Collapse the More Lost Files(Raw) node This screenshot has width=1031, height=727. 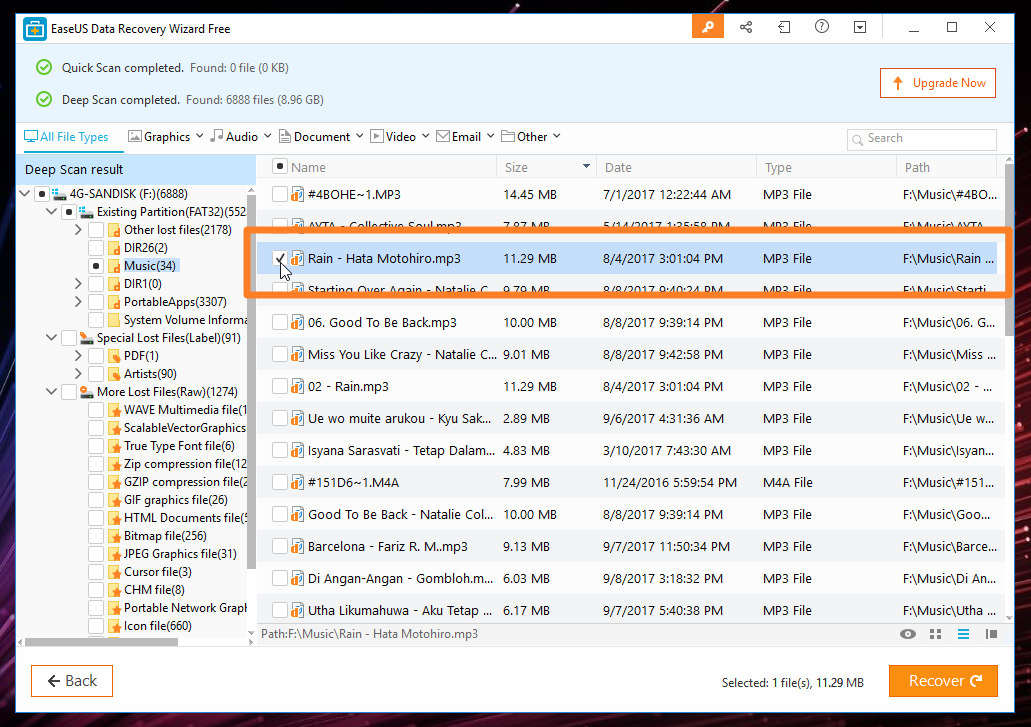pos(51,392)
